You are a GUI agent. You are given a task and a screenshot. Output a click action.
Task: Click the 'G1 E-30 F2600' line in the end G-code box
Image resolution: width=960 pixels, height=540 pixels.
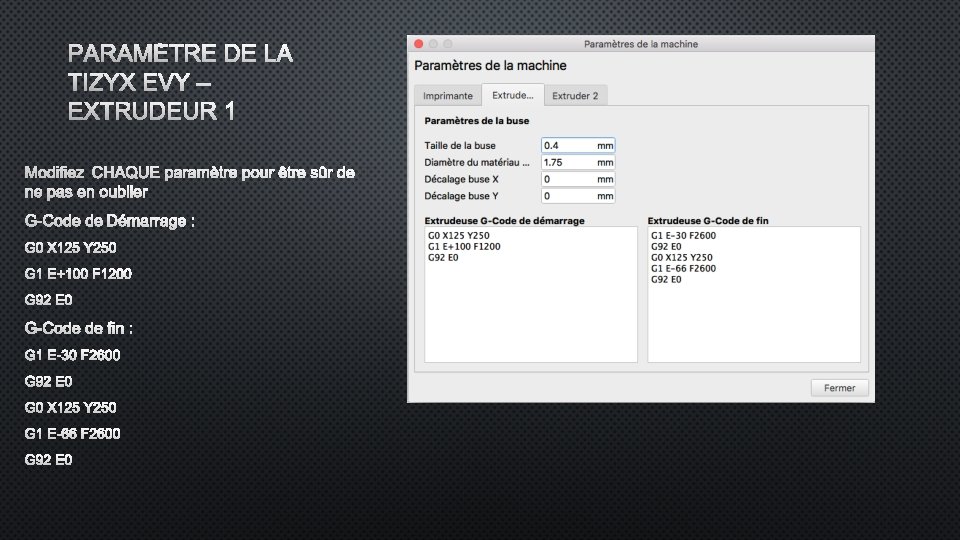(x=683, y=235)
